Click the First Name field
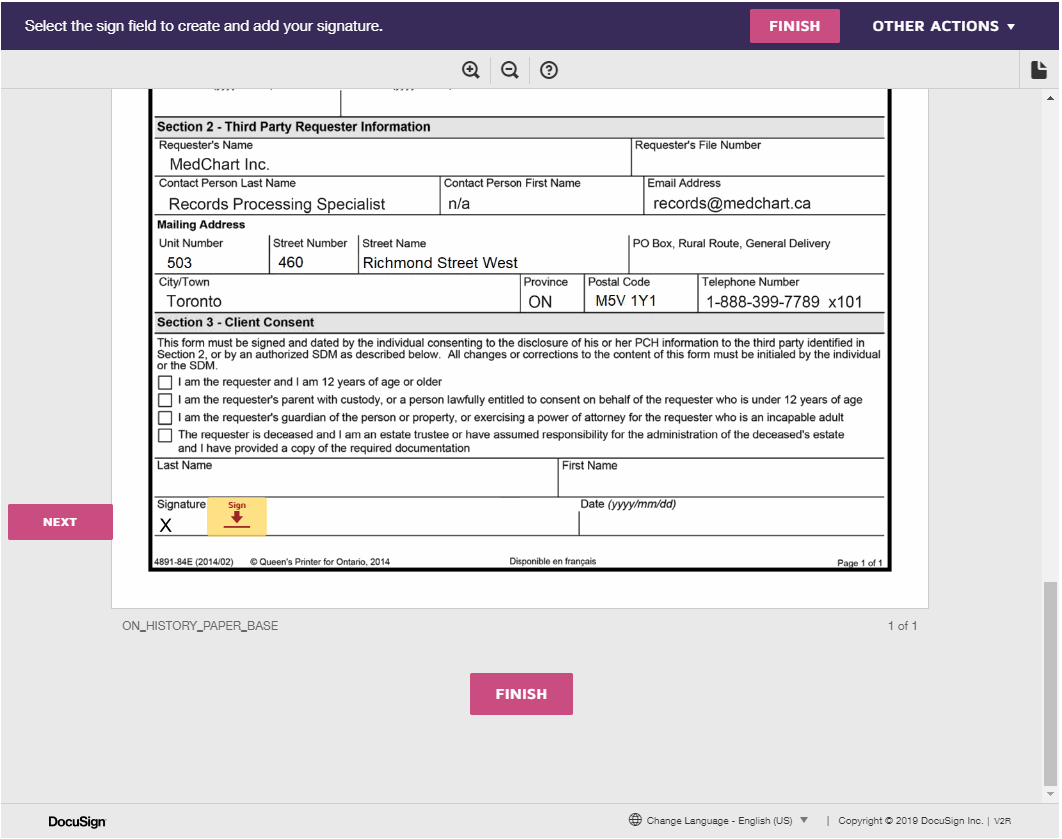This screenshot has width=1062, height=839. click(722, 478)
